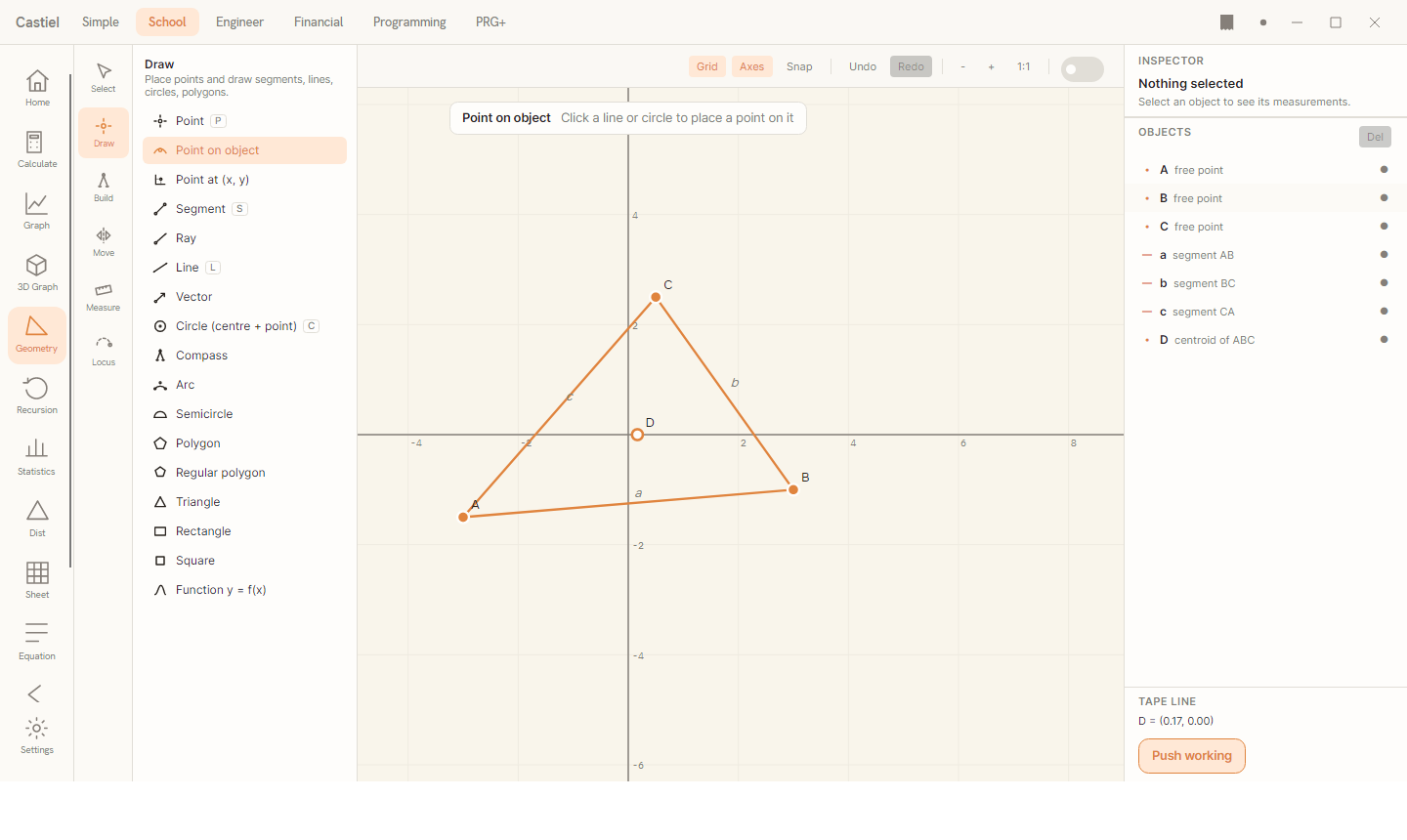Click point C on the canvas
The height and width of the screenshot is (840, 1407).
pos(657,297)
